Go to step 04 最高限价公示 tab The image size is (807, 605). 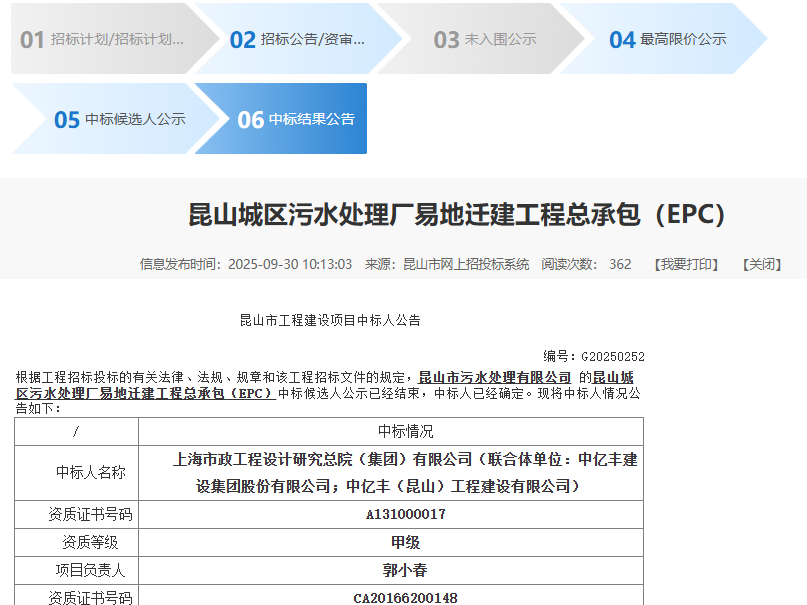point(668,39)
